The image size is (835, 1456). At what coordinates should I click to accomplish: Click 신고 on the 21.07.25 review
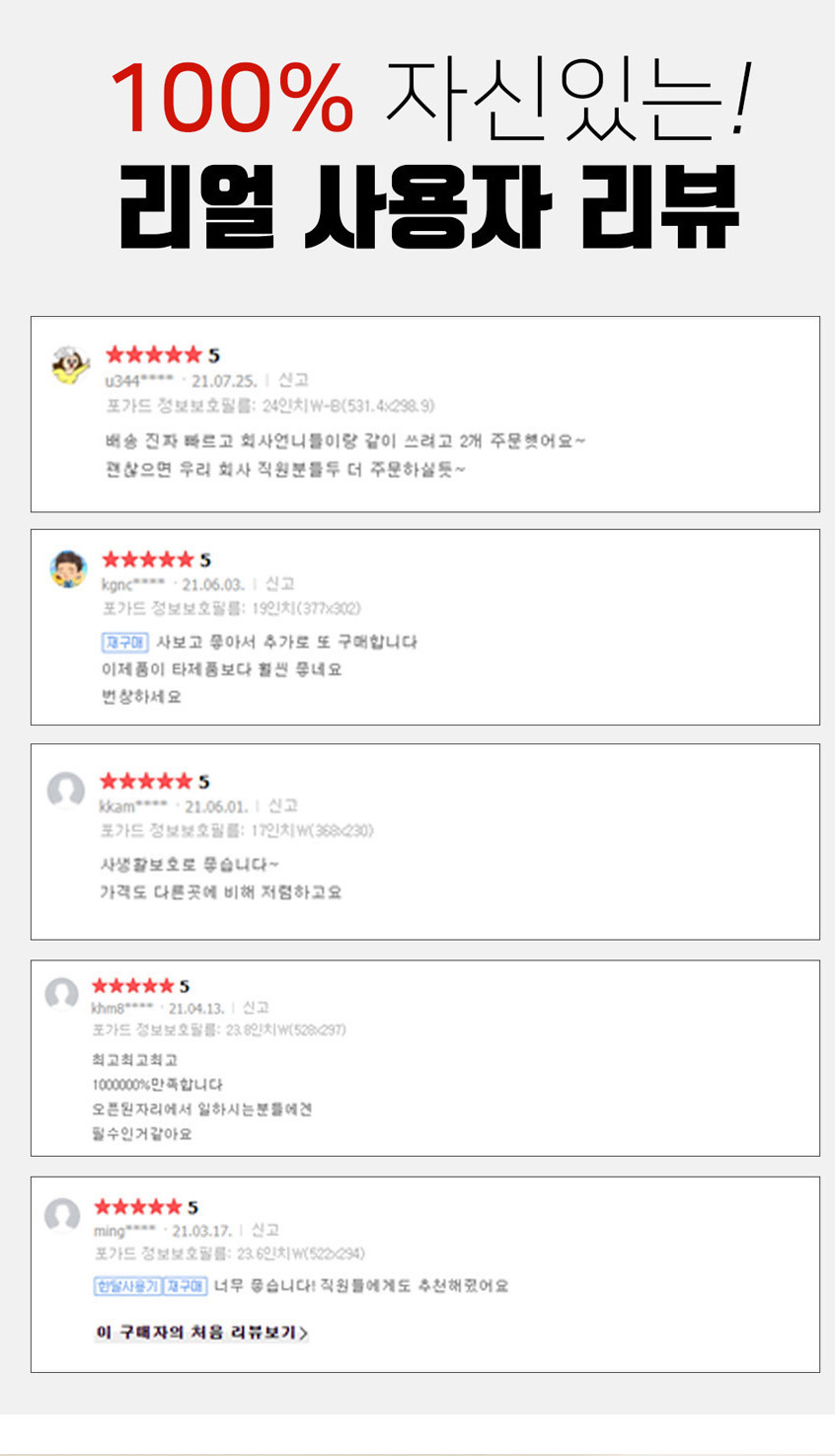[293, 380]
